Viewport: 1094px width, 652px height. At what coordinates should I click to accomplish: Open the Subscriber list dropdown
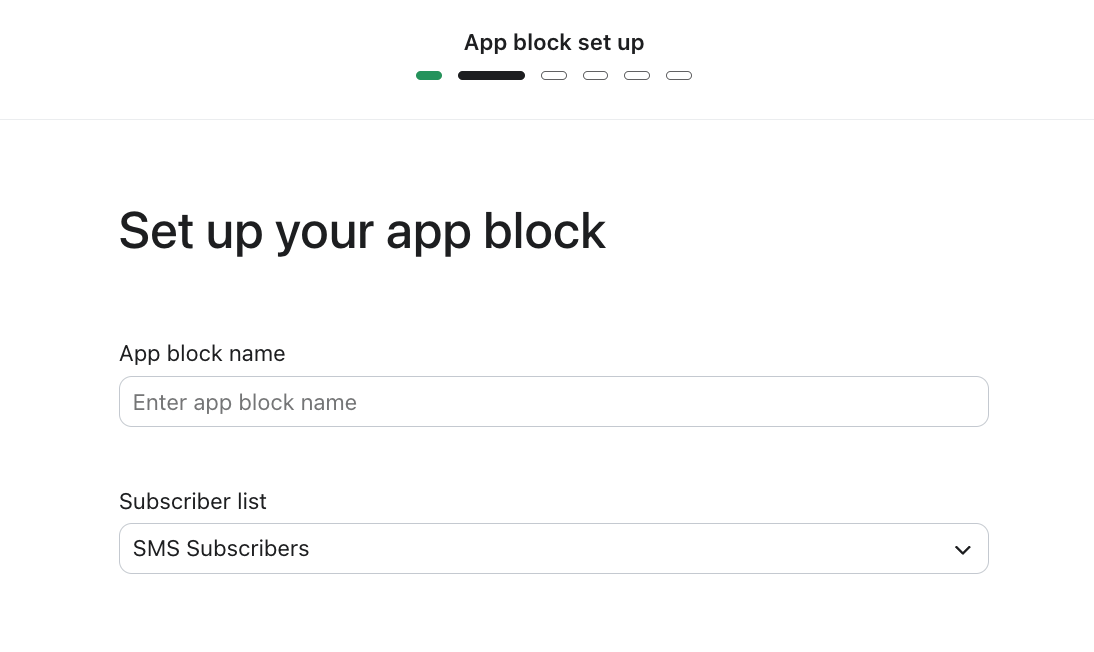click(x=553, y=549)
